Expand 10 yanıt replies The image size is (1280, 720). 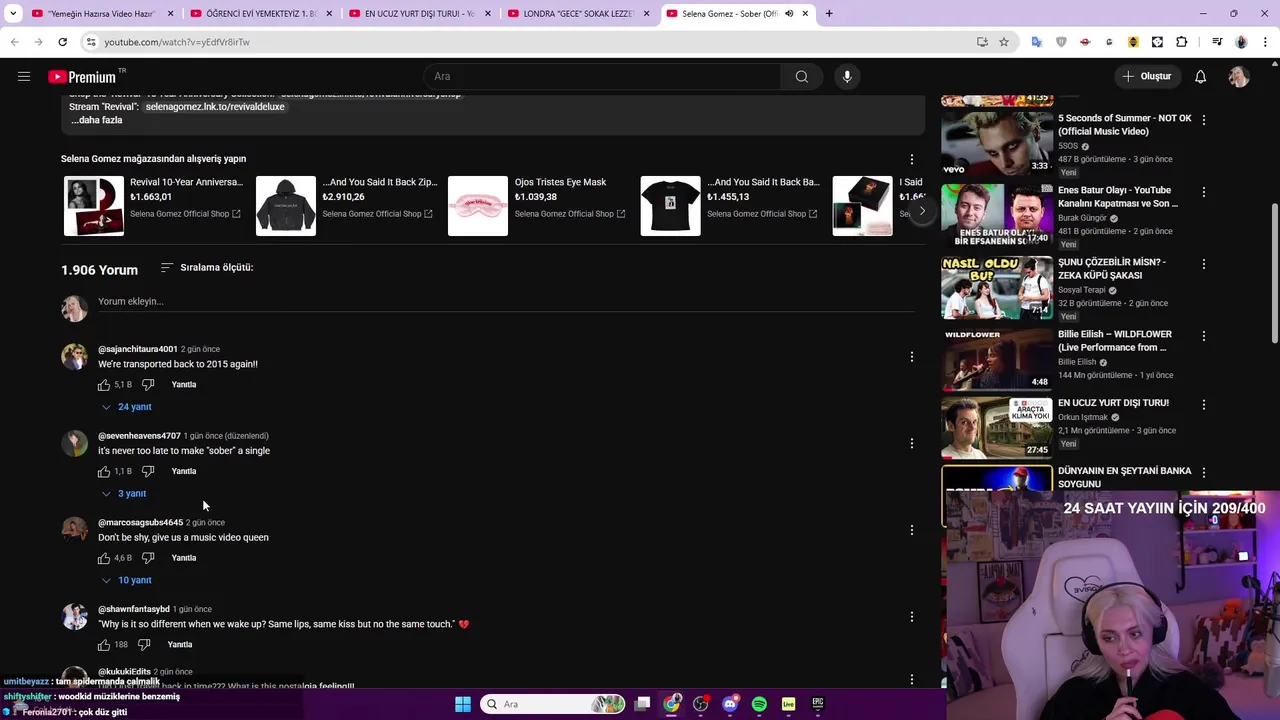click(x=127, y=580)
